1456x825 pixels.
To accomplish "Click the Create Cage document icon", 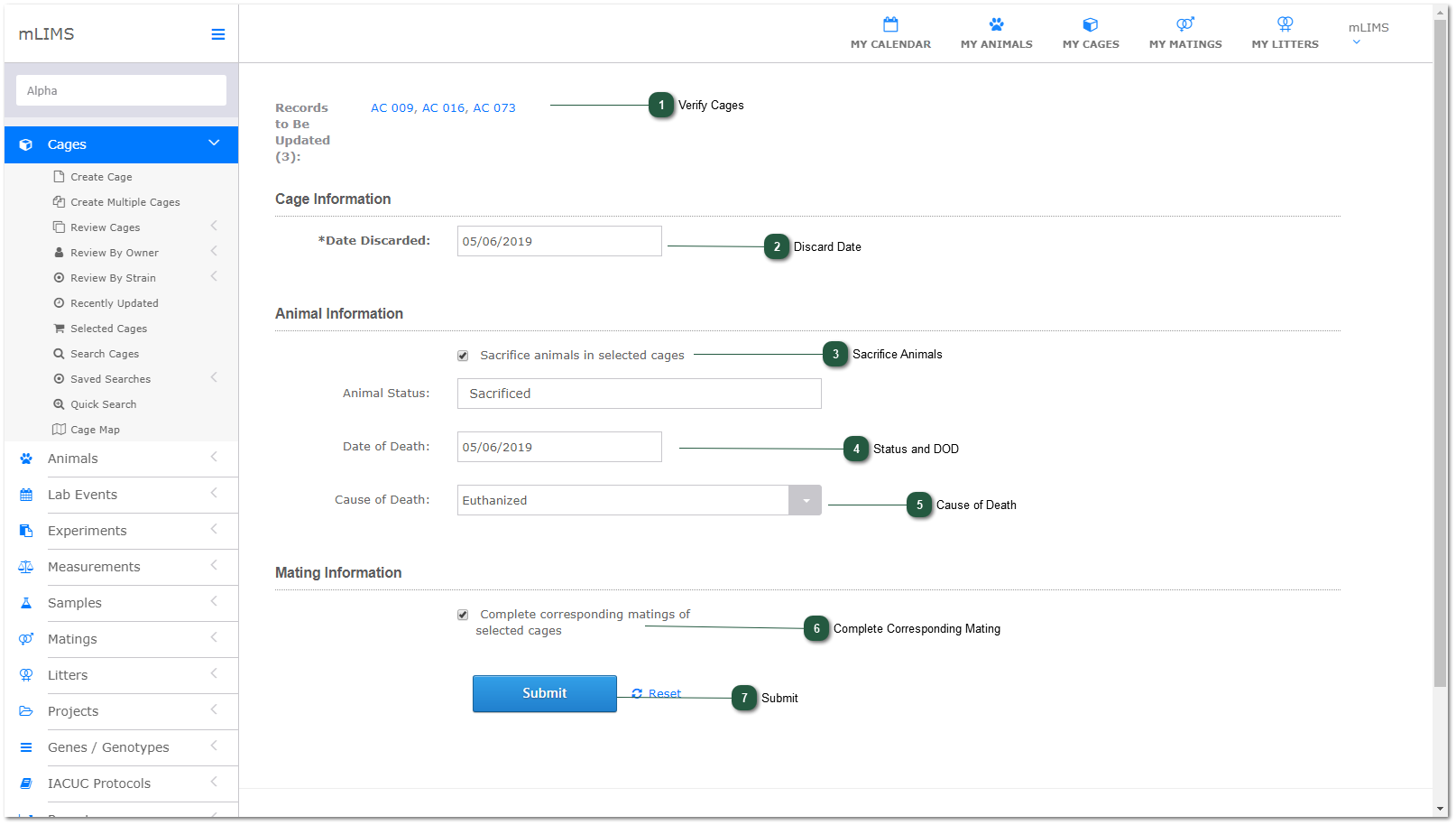I will (59, 177).
